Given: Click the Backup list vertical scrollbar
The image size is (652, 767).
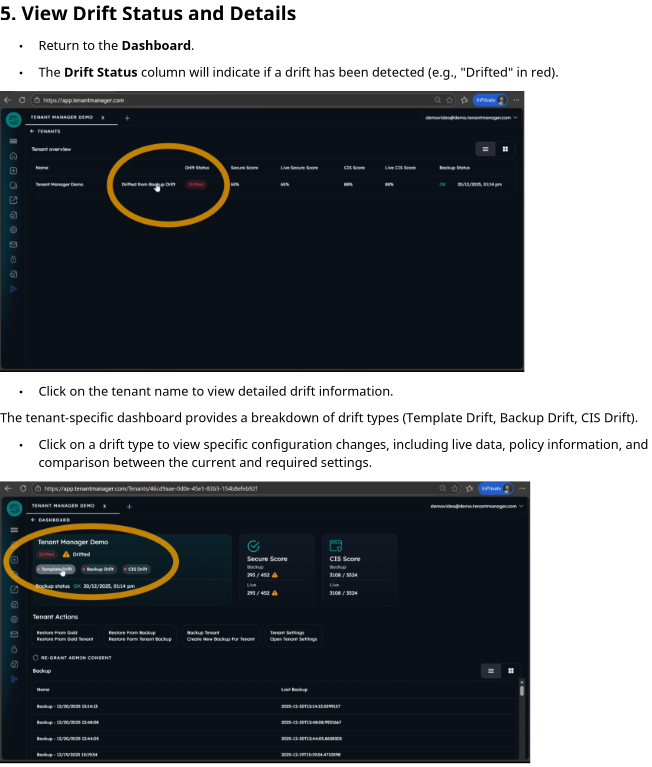Looking at the screenshot, I should pos(521,690).
